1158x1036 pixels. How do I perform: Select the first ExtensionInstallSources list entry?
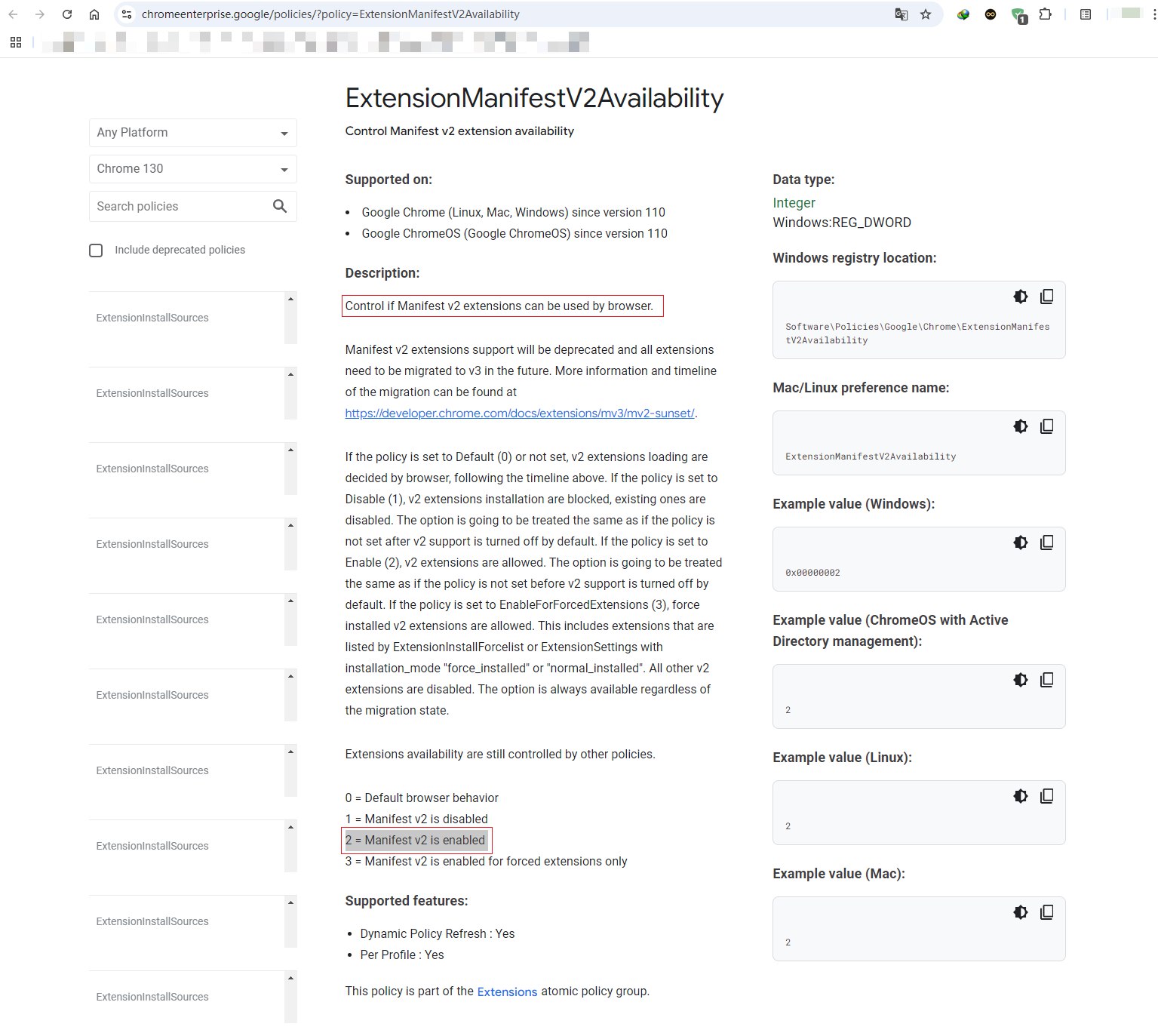(x=152, y=318)
